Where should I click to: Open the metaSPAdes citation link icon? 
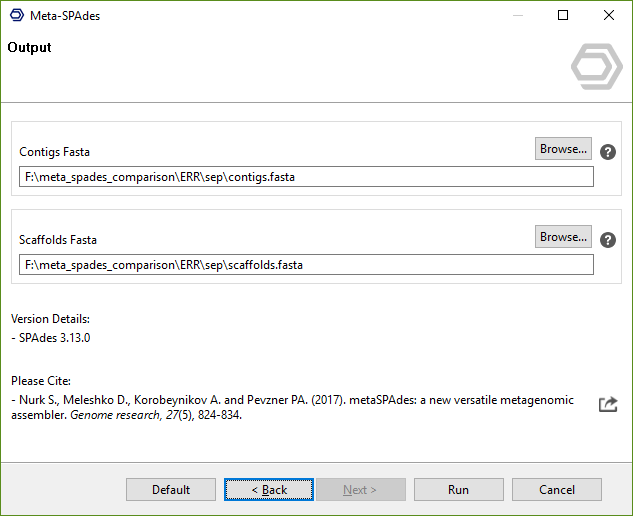[607, 404]
